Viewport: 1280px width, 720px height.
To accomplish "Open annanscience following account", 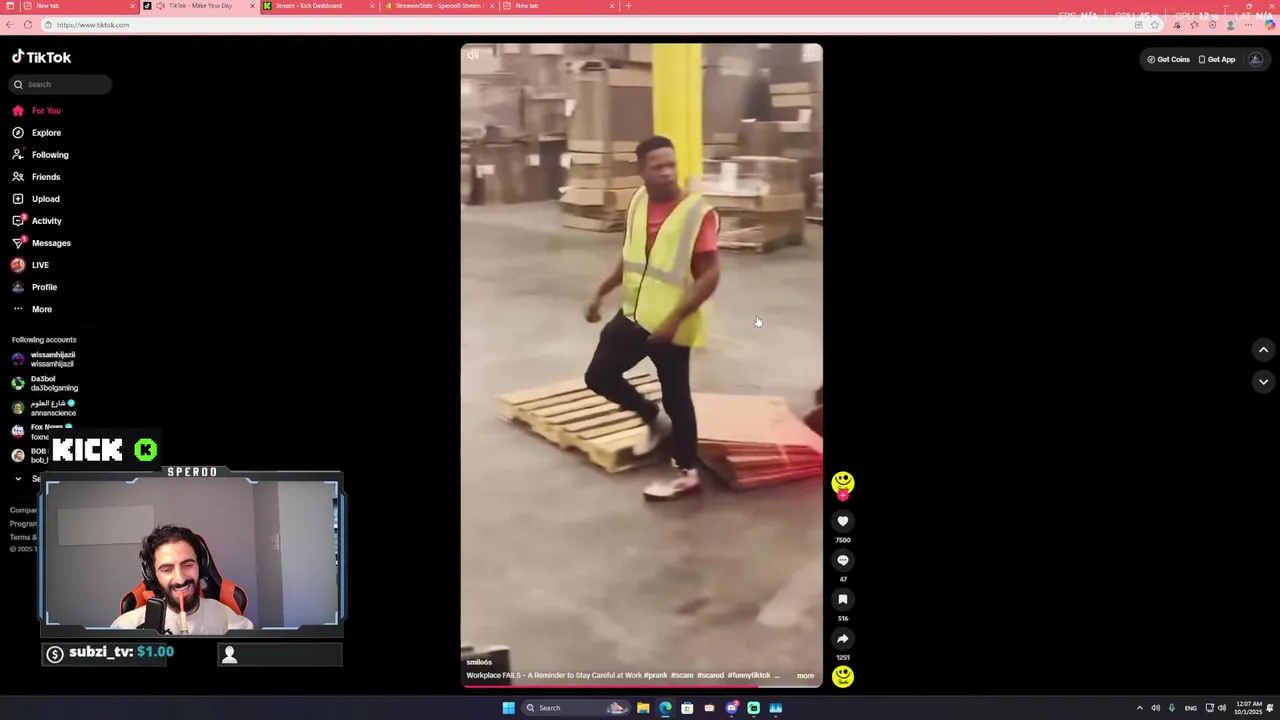I will click(x=44, y=407).
